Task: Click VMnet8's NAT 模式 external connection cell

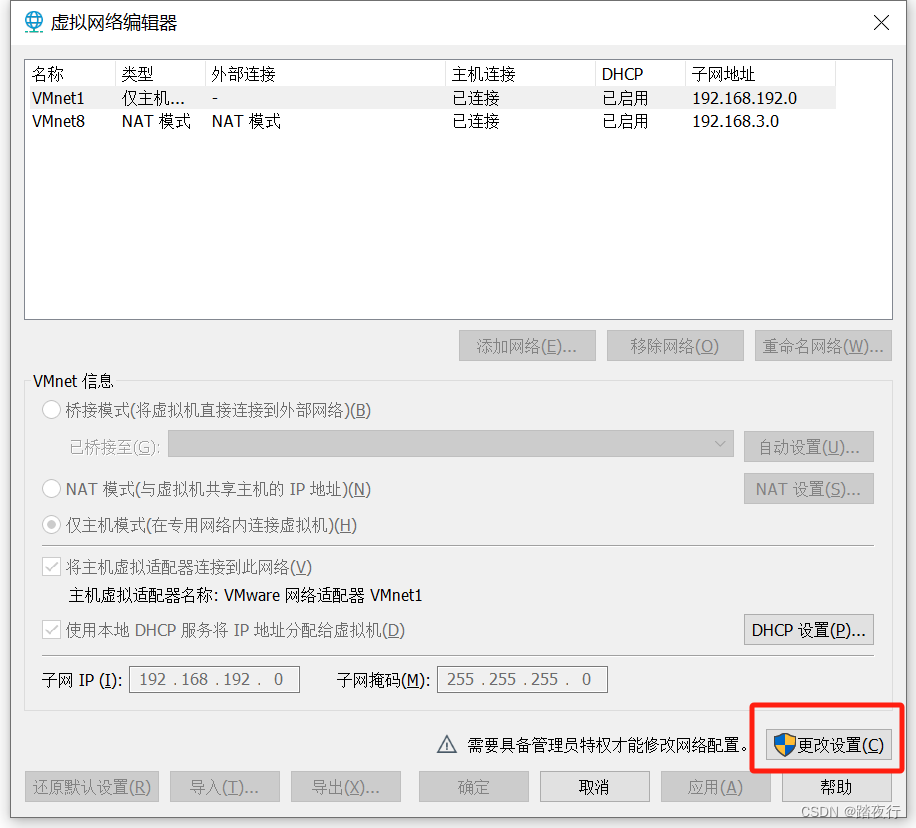Action: pos(246,122)
